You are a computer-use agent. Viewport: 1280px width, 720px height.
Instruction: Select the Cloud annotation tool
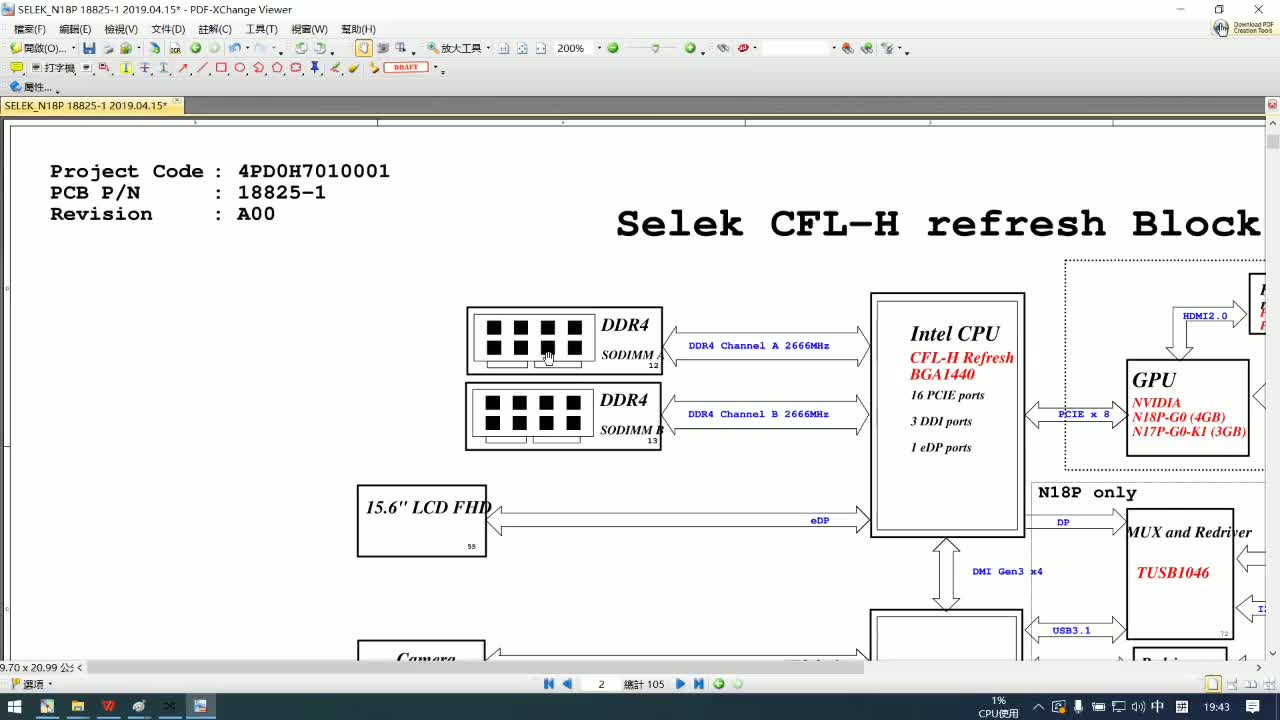[x=296, y=68]
